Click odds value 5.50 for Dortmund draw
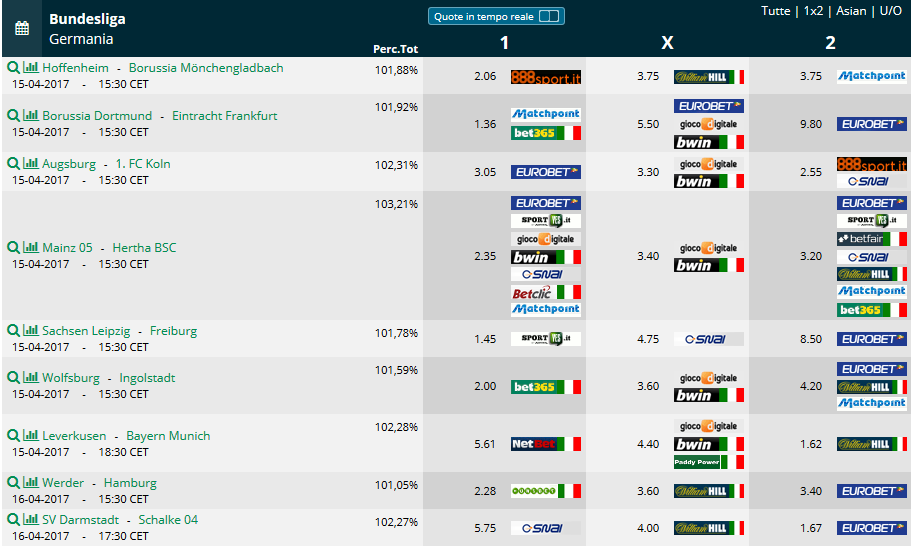This screenshot has width=911, height=546. point(648,124)
